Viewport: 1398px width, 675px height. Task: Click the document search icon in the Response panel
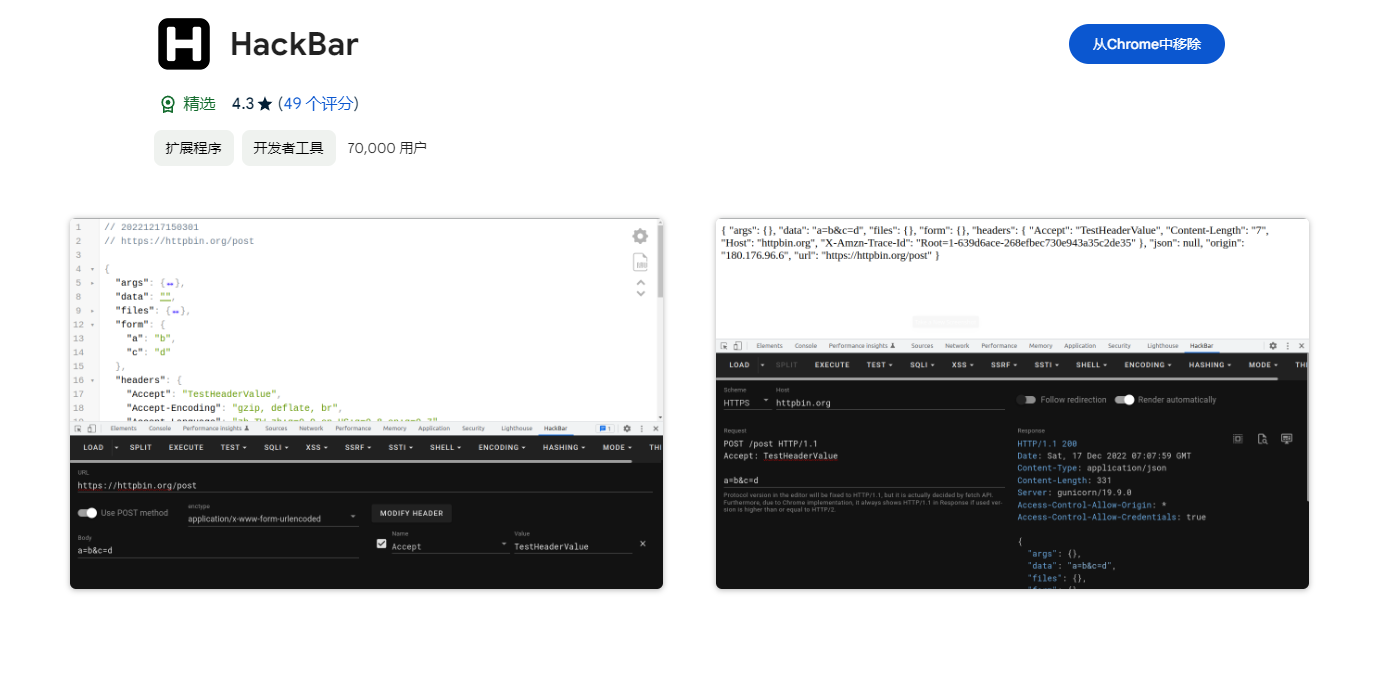pyautogui.click(x=1262, y=438)
